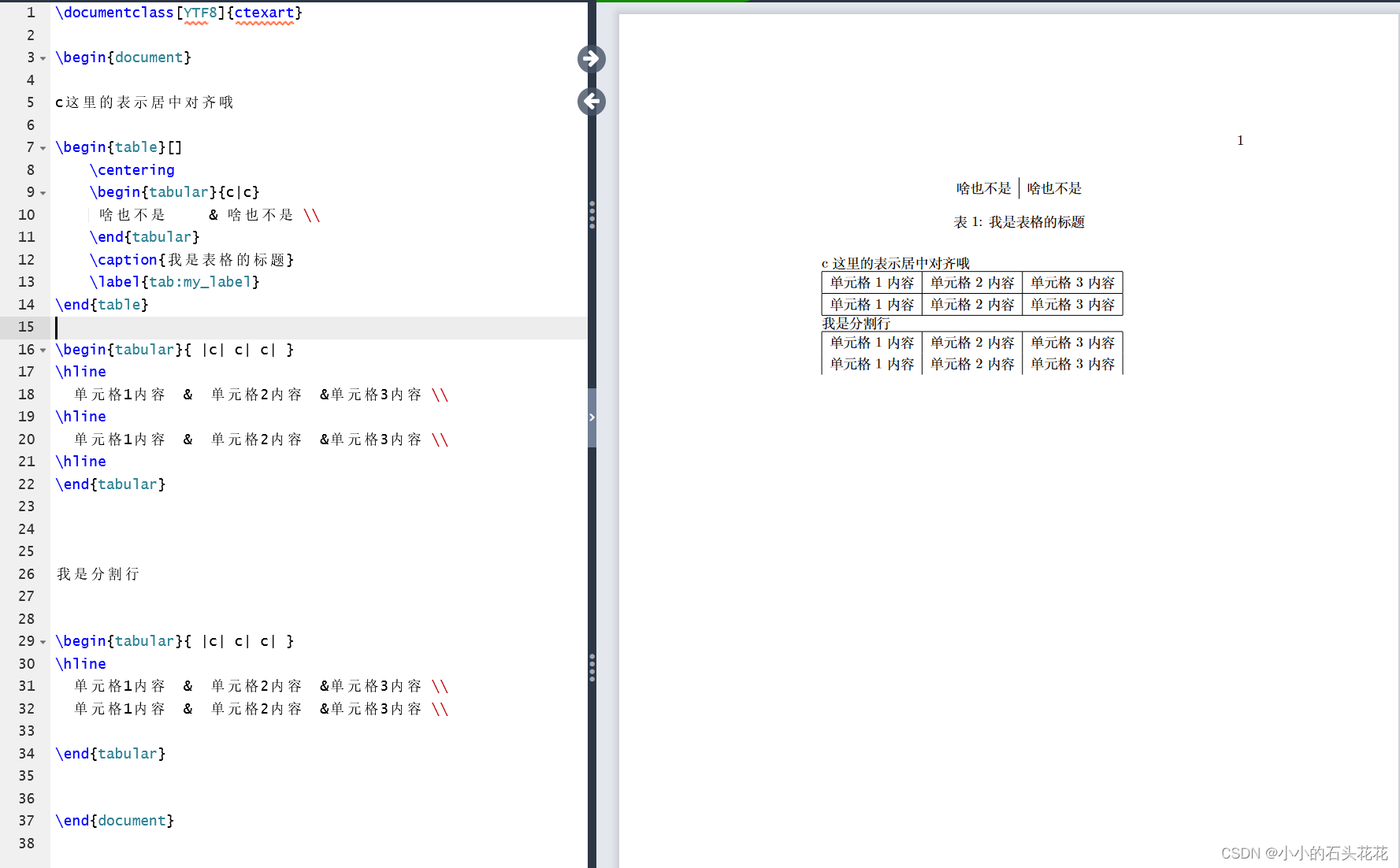Click \hline on line 30
The width and height of the screenshot is (1400, 868).
[80, 664]
